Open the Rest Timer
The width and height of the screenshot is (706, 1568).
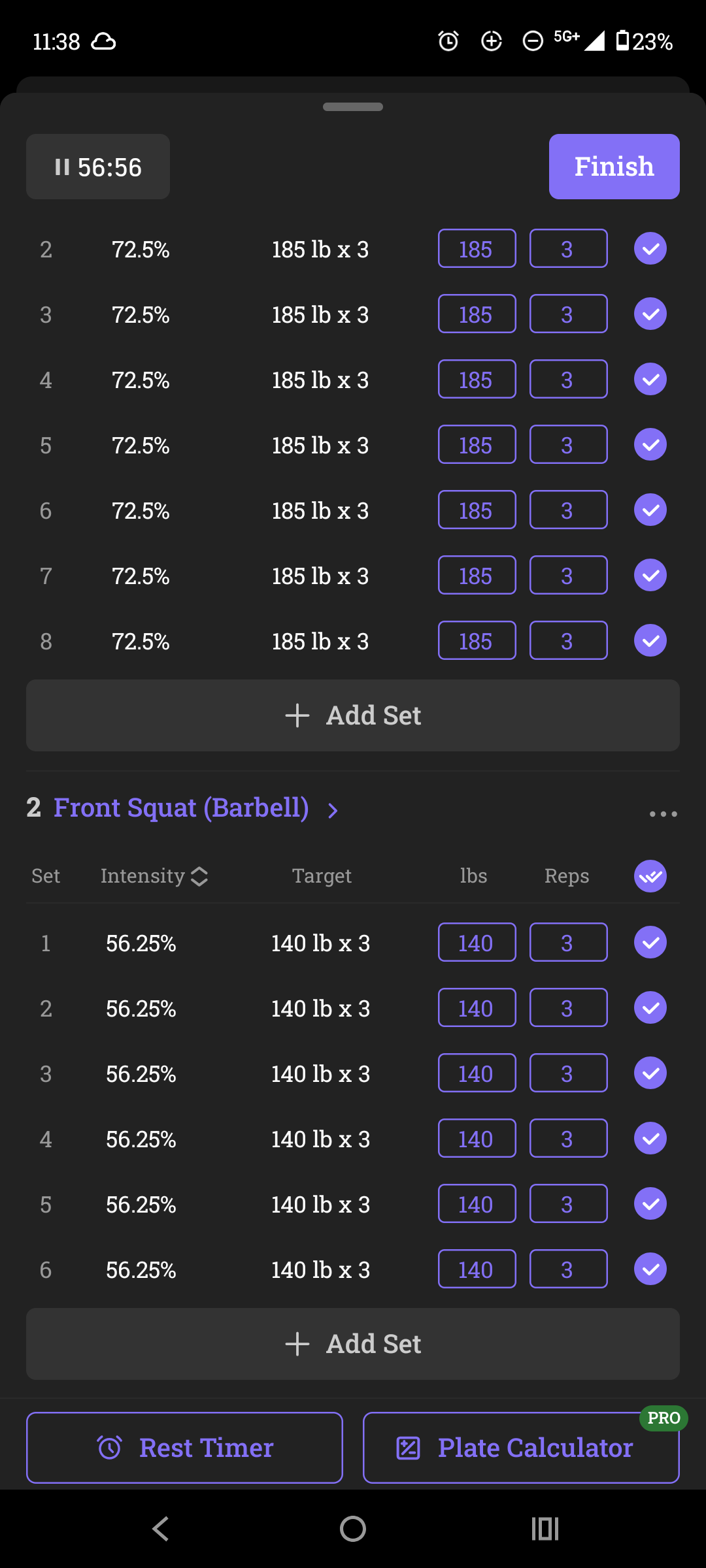pyautogui.click(x=184, y=1448)
